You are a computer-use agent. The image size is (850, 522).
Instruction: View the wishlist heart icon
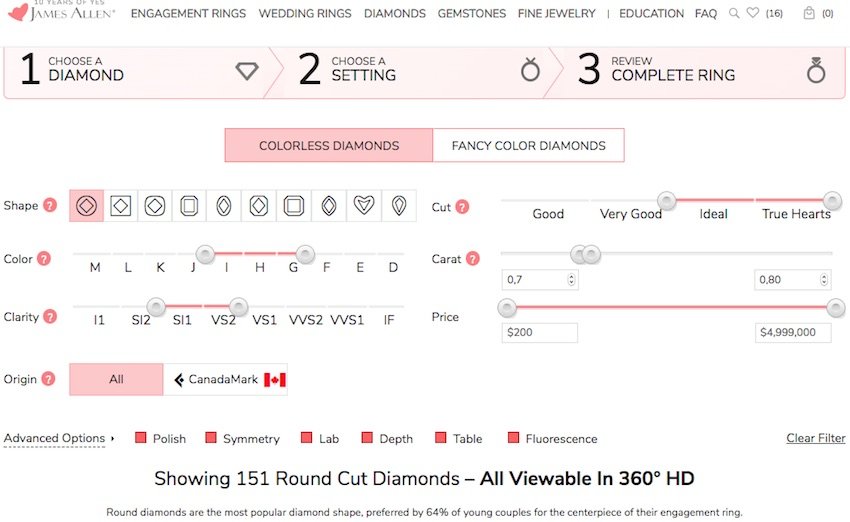tap(753, 12)
